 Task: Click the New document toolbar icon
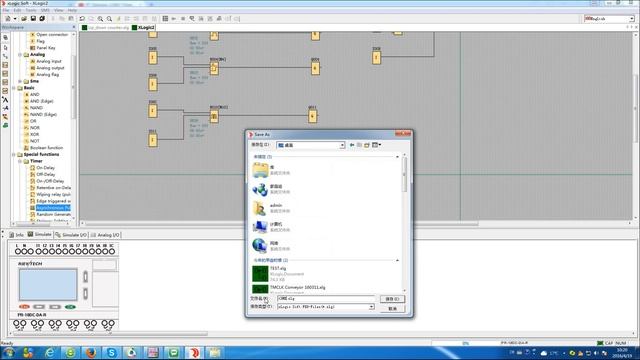(8, 19)
